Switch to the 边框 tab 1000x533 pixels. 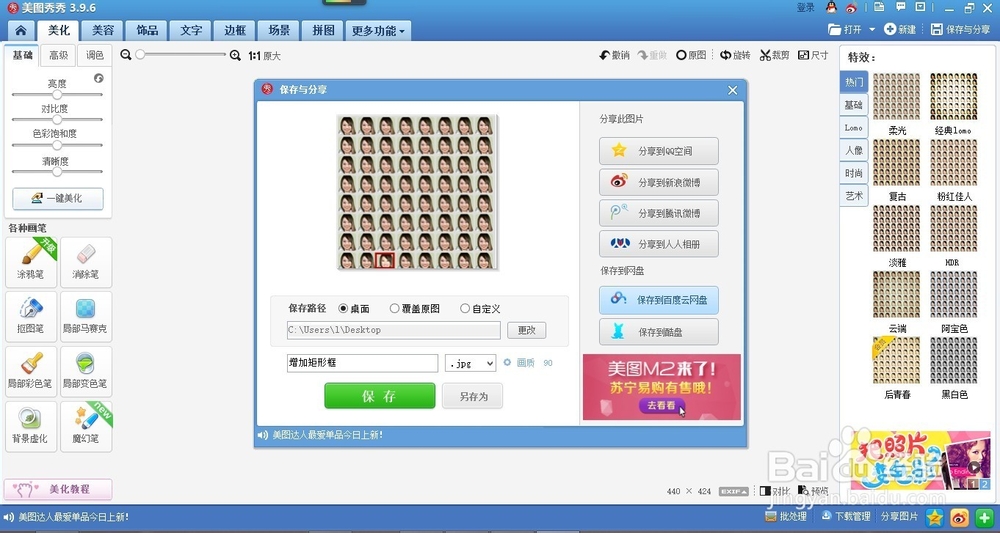pyautogui.click(x=235, y=31)
